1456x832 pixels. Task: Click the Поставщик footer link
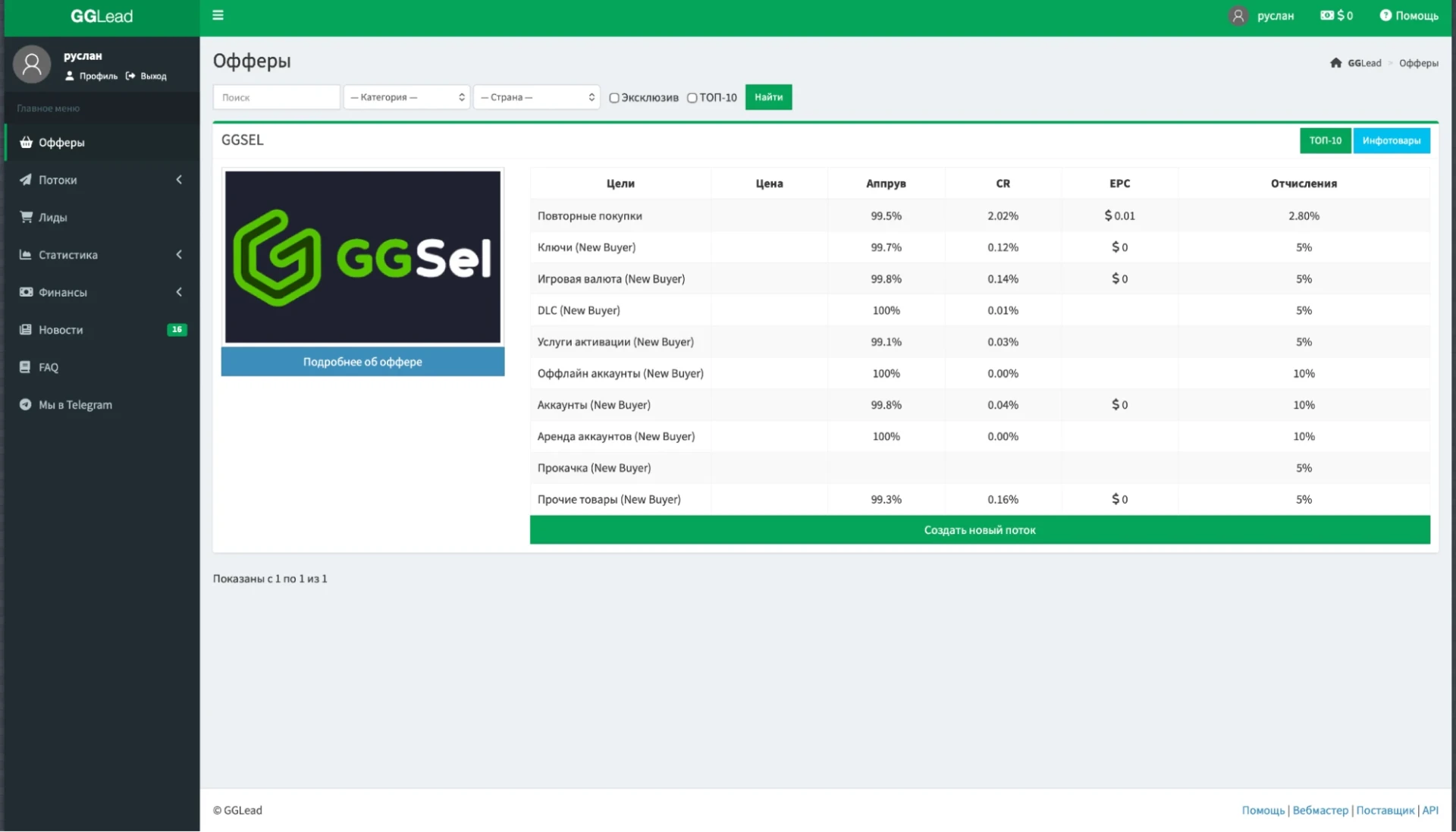click(1385, 810)
